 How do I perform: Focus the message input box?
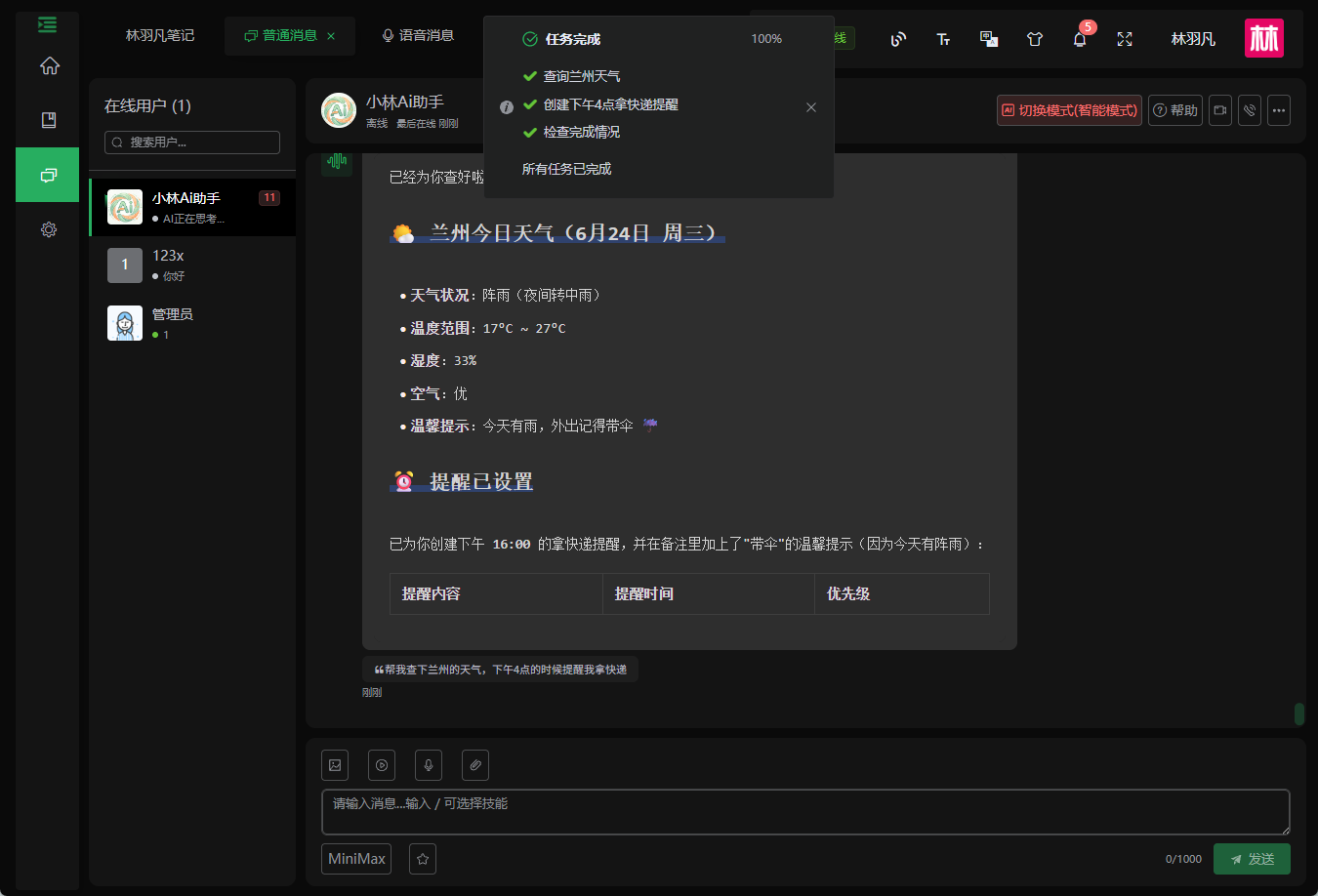(x=805, y=812)
